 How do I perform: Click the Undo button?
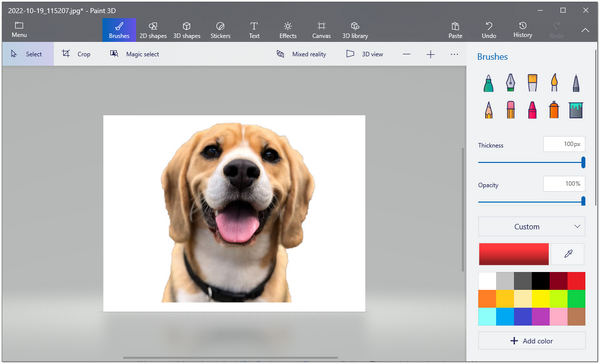(x=489, y=30)
